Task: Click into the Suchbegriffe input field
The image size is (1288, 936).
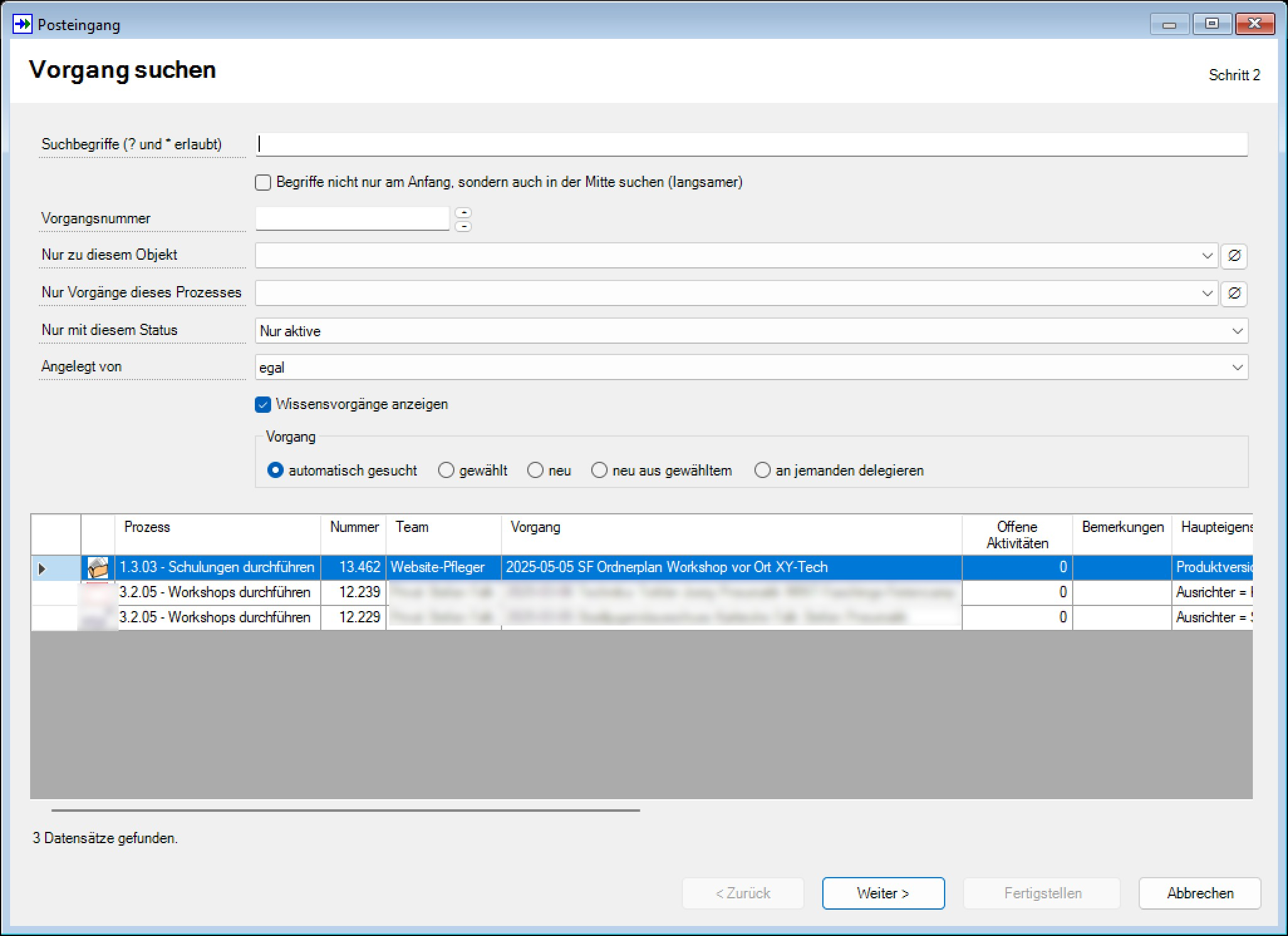Action: click(x=751, y=144)
